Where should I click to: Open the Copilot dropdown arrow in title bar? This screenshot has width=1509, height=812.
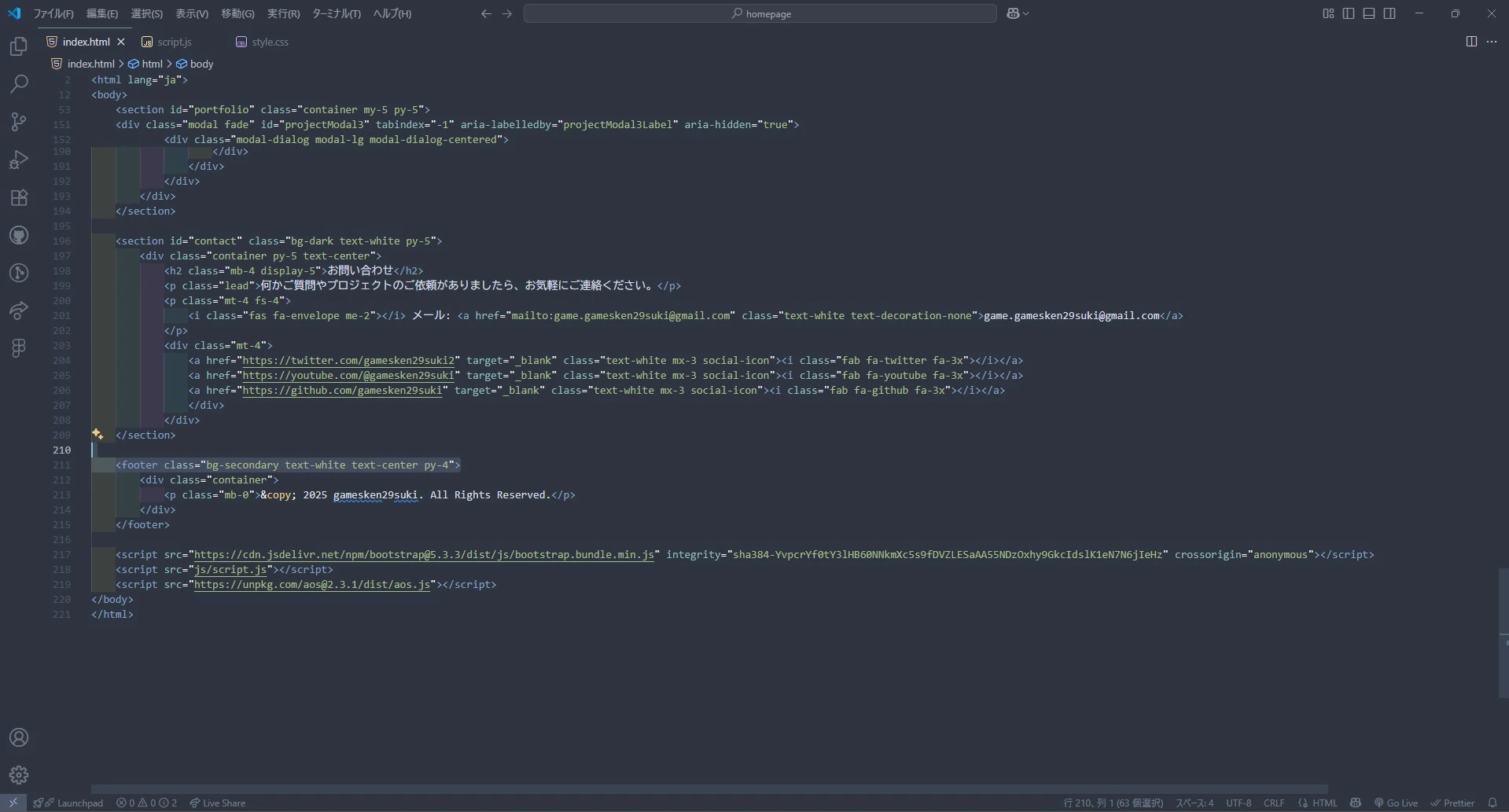coord(1025,13)
